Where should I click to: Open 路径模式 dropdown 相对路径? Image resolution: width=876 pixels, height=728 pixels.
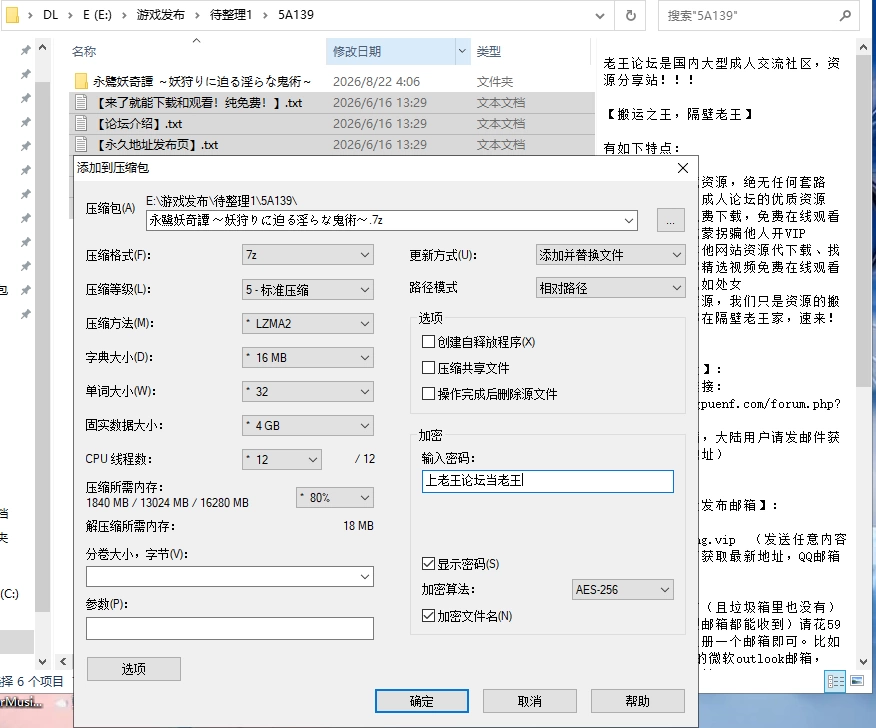(x=611, y=288)
